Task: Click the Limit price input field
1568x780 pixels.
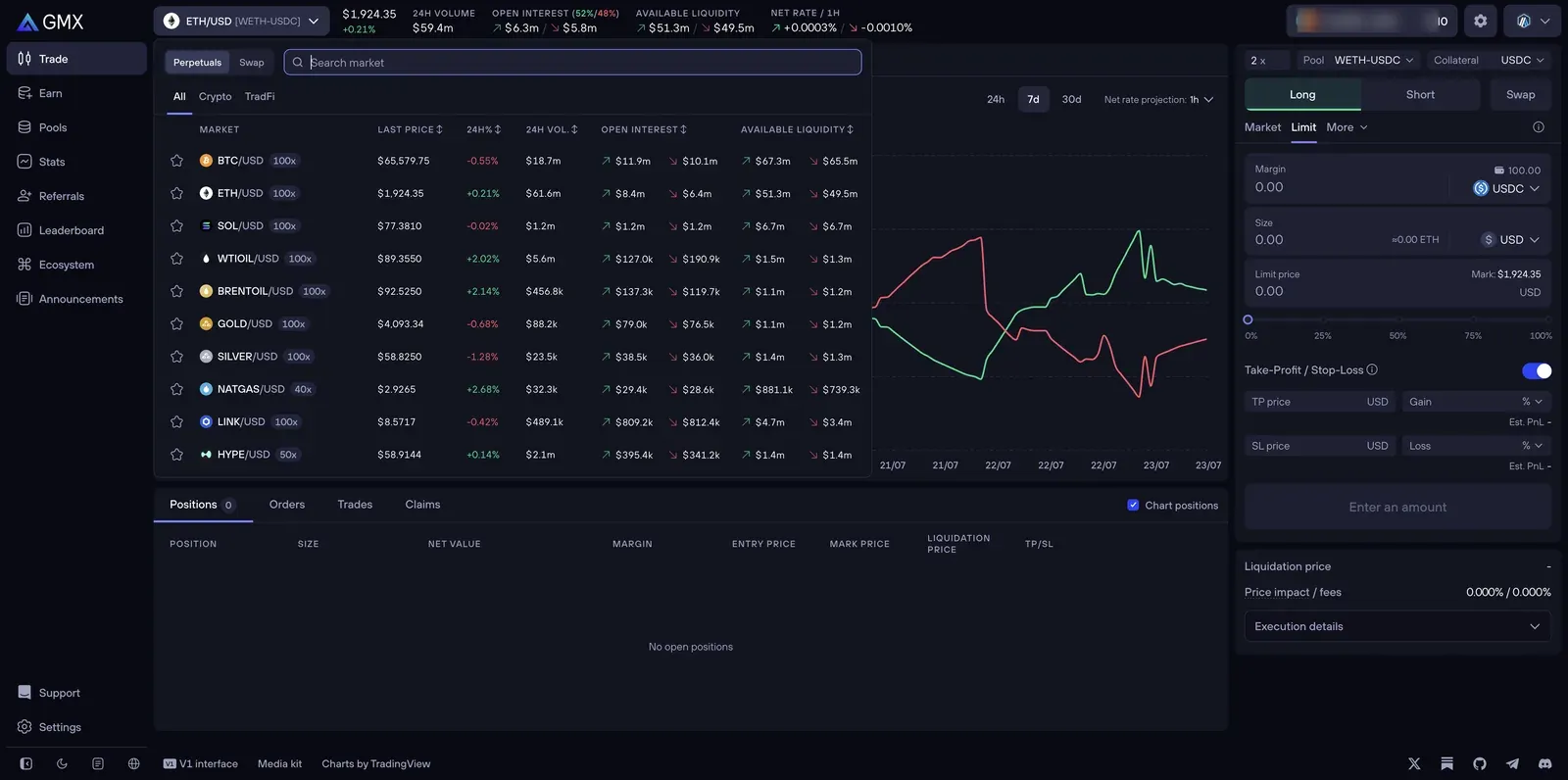Action: coord(1397,283)
